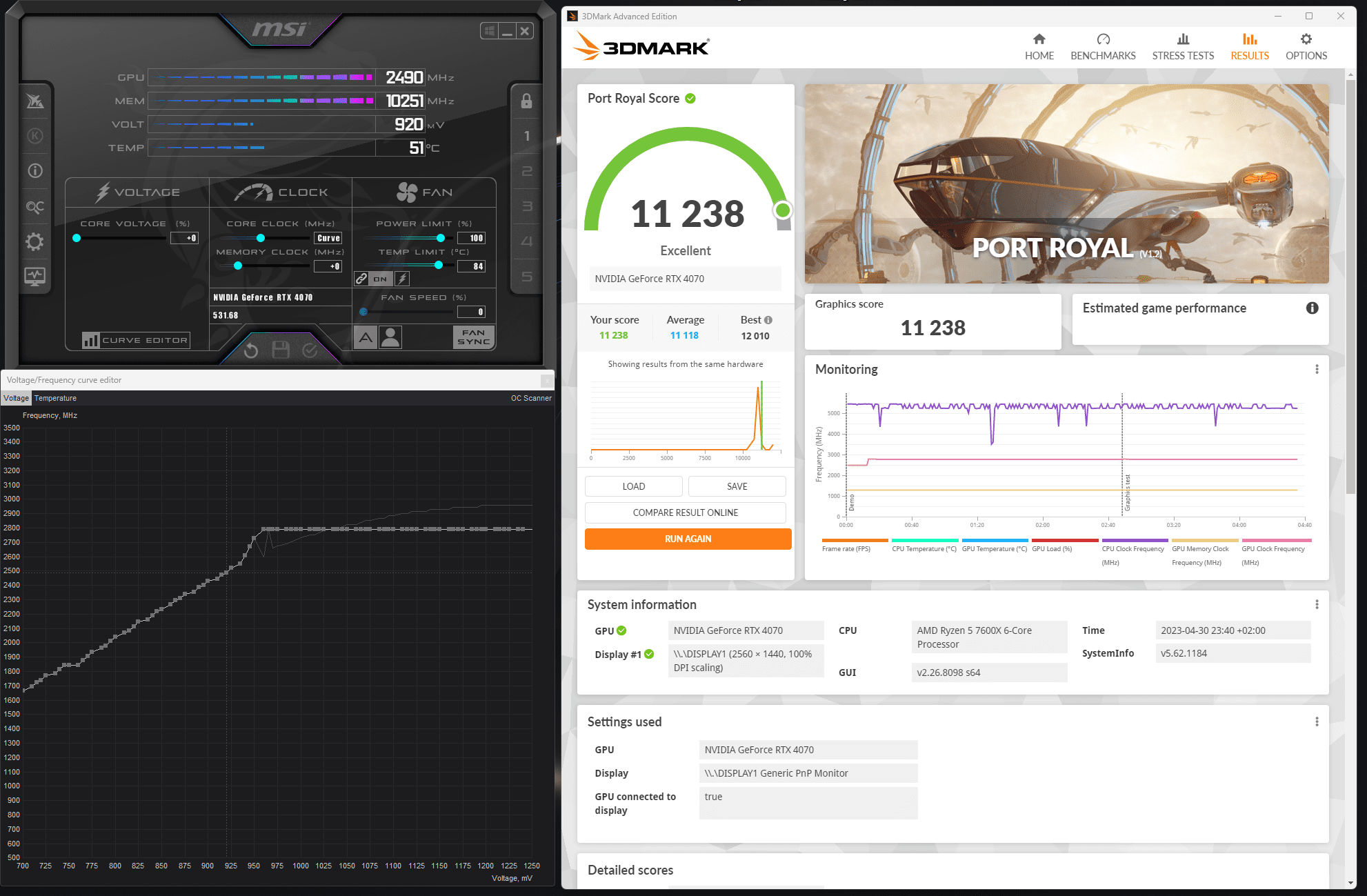The width and height of the screenshot is (1367, 896).
Task: Open the 3DMark HOME page
Action: (1039, 48)
